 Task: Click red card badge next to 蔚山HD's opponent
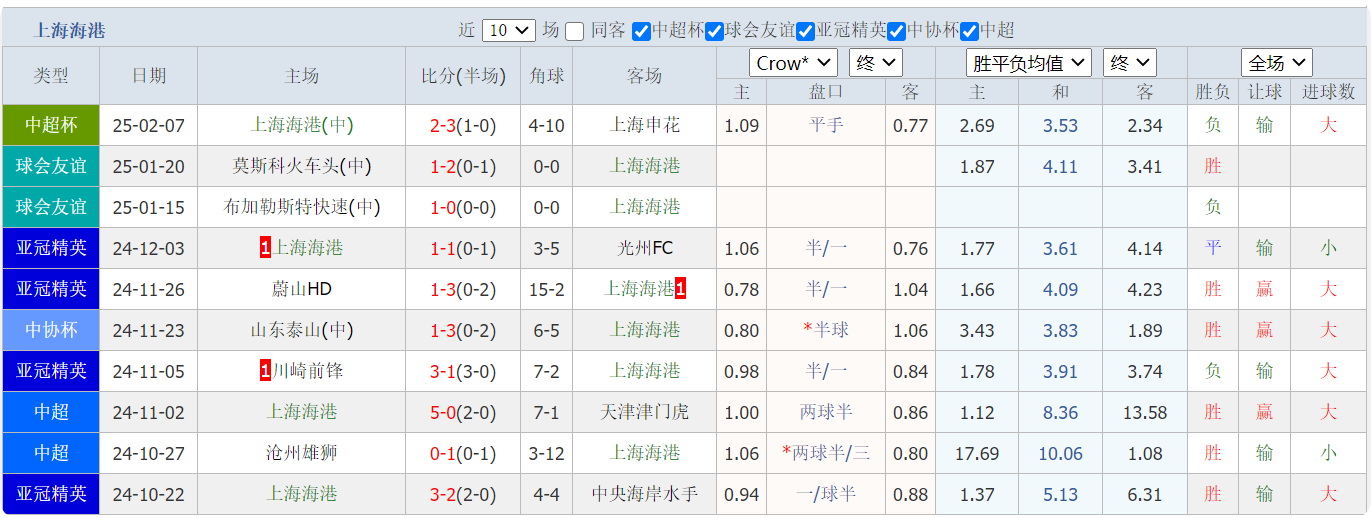pos(681,289)
